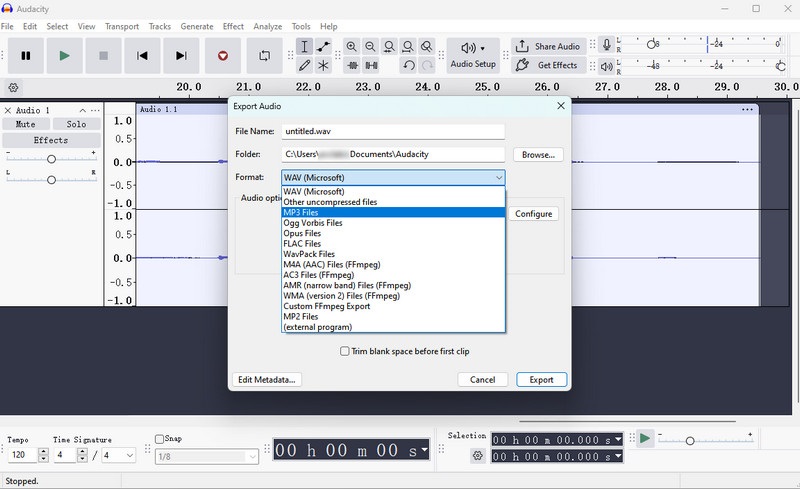Open the clip menu dots on Audio 1.1 clip
Screen dimensions: 800x489
747,109
